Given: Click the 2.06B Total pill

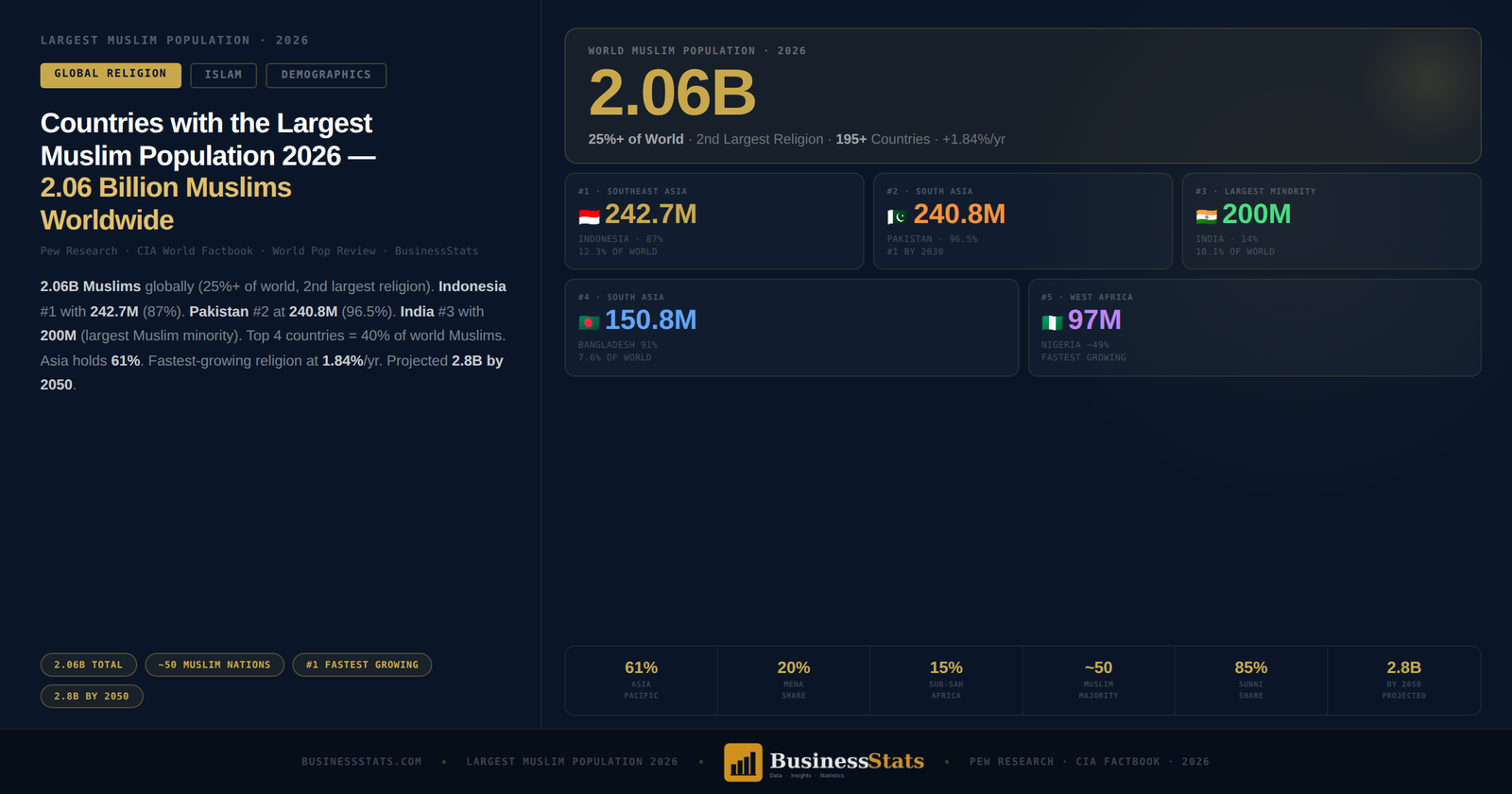Looking at the screenshot, I should point(89,665).
